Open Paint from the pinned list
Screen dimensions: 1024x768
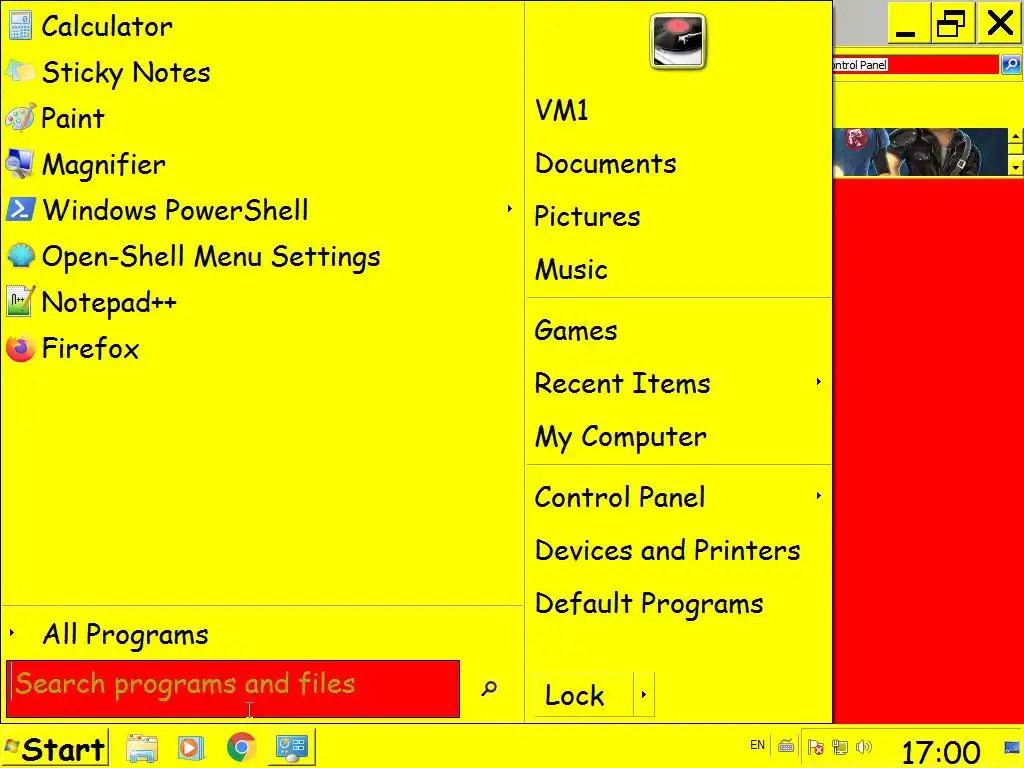pos(261,118)
